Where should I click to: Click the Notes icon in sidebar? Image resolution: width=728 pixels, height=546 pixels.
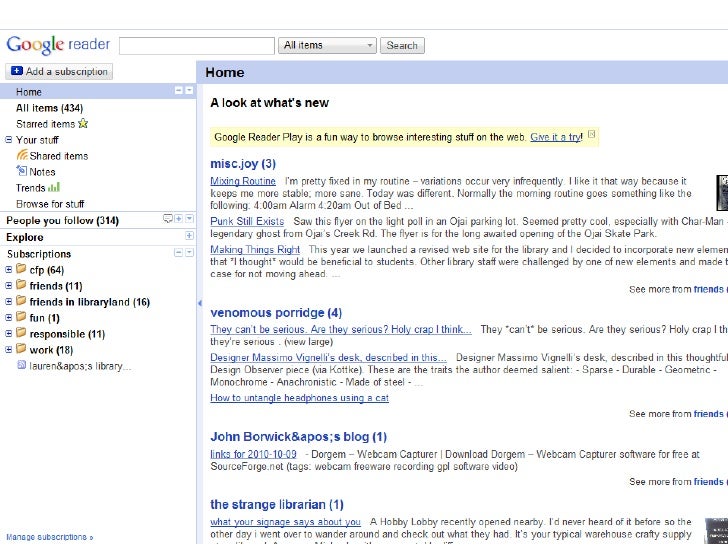(22, 172)
